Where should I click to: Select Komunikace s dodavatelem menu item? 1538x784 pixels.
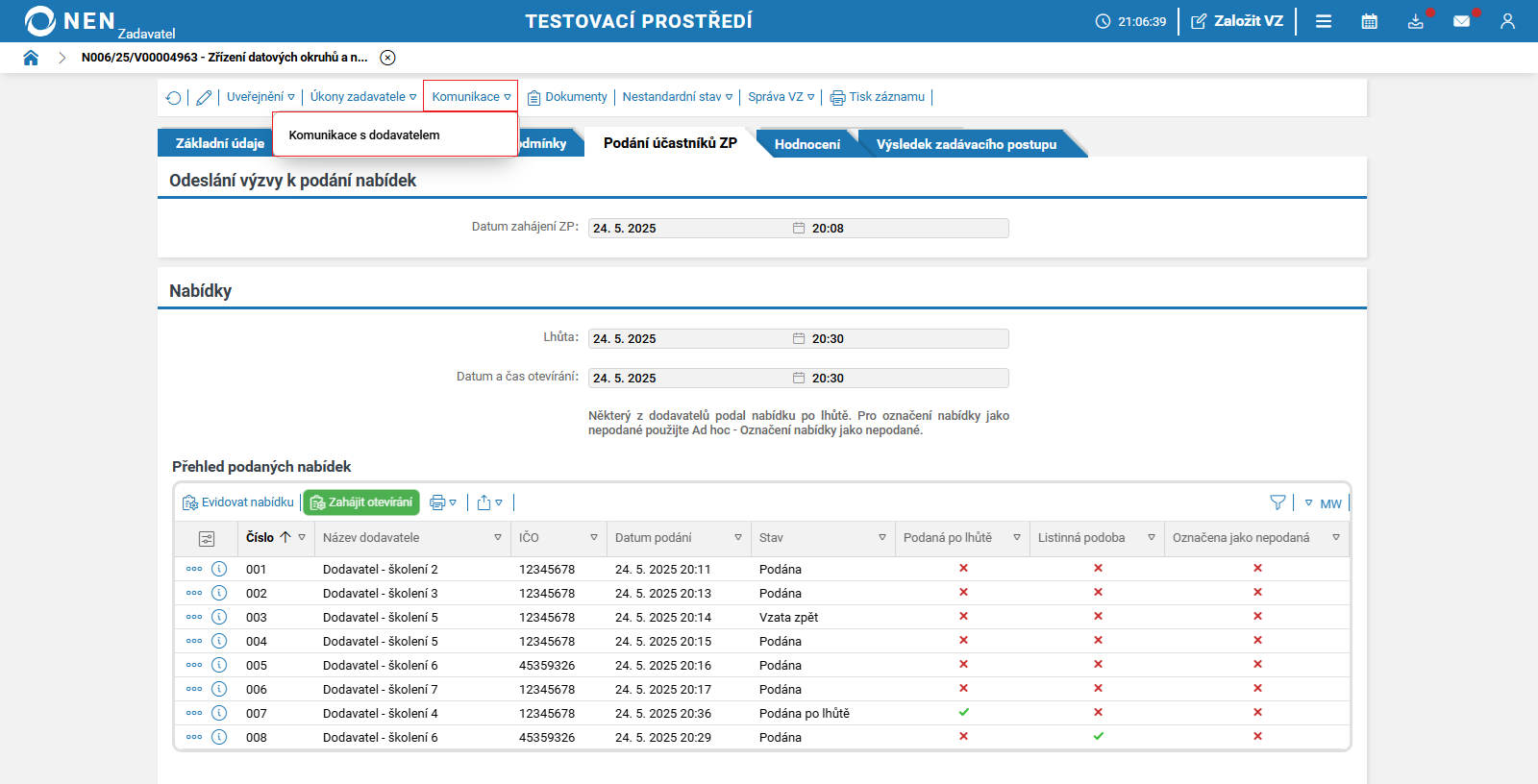pos(364,135)
